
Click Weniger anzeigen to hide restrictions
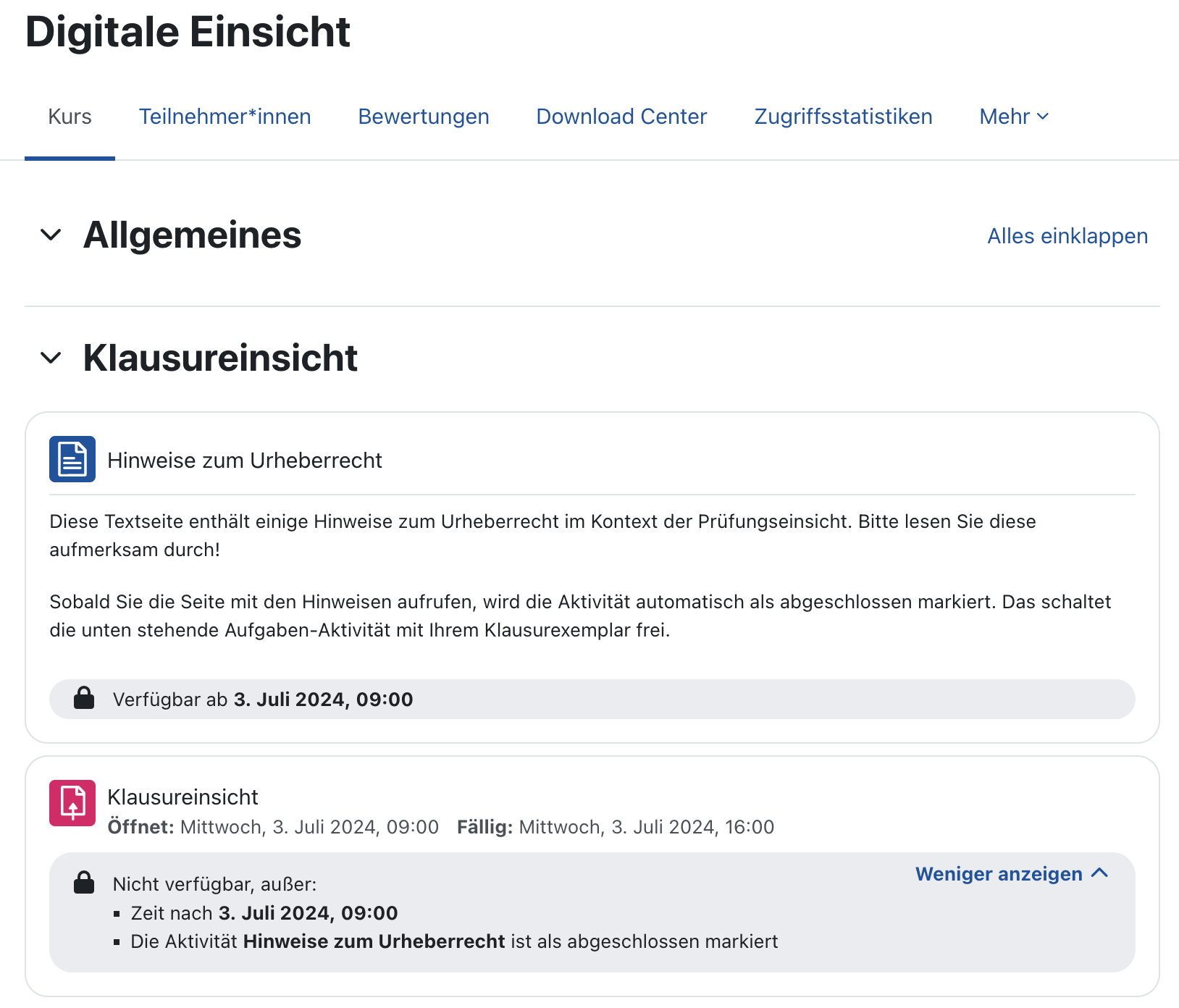point(999,873)
